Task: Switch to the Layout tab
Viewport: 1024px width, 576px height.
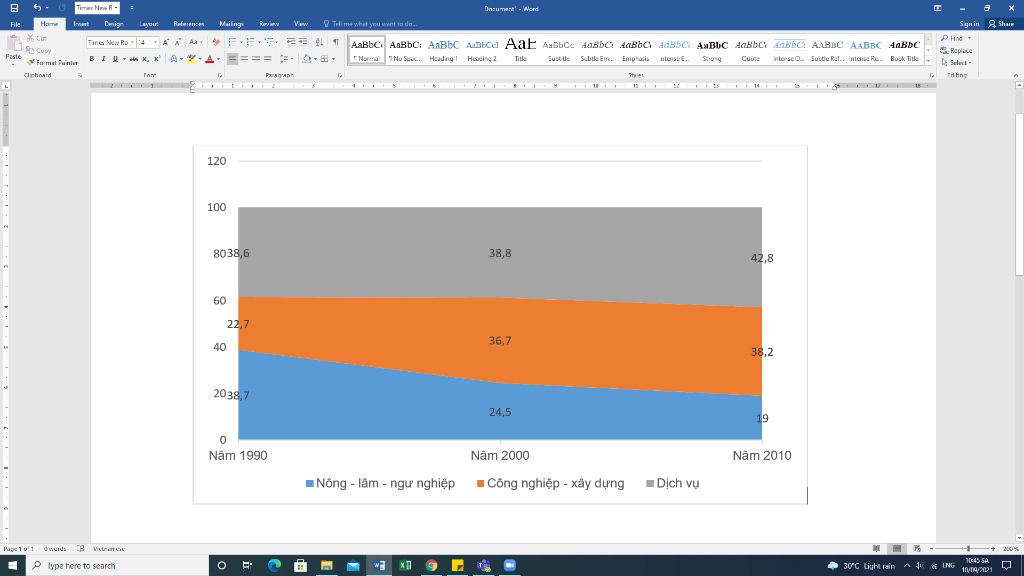Action: 148,24
